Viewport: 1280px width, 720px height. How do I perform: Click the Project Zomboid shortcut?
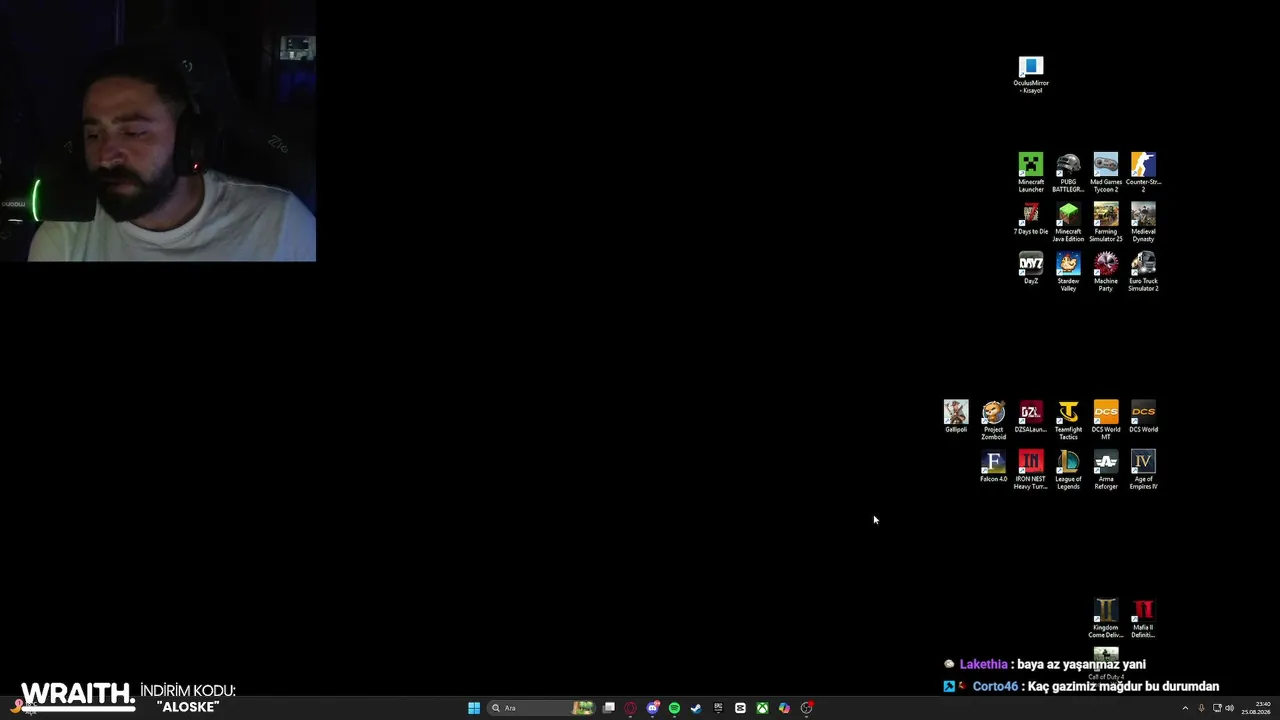(x=993, y=421)
